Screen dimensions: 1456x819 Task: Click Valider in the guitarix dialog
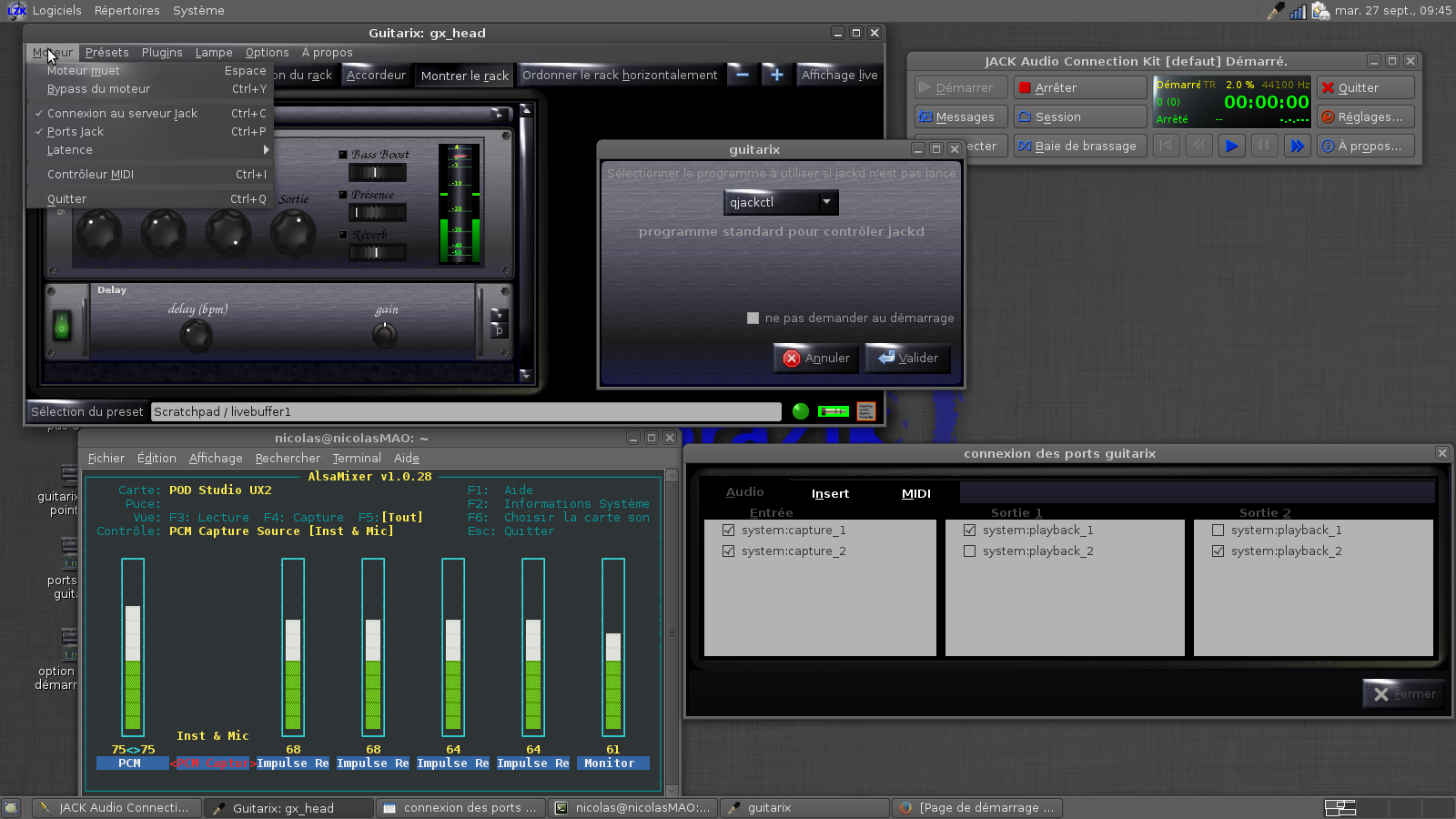pyautogui.click(x=907, y=358)
